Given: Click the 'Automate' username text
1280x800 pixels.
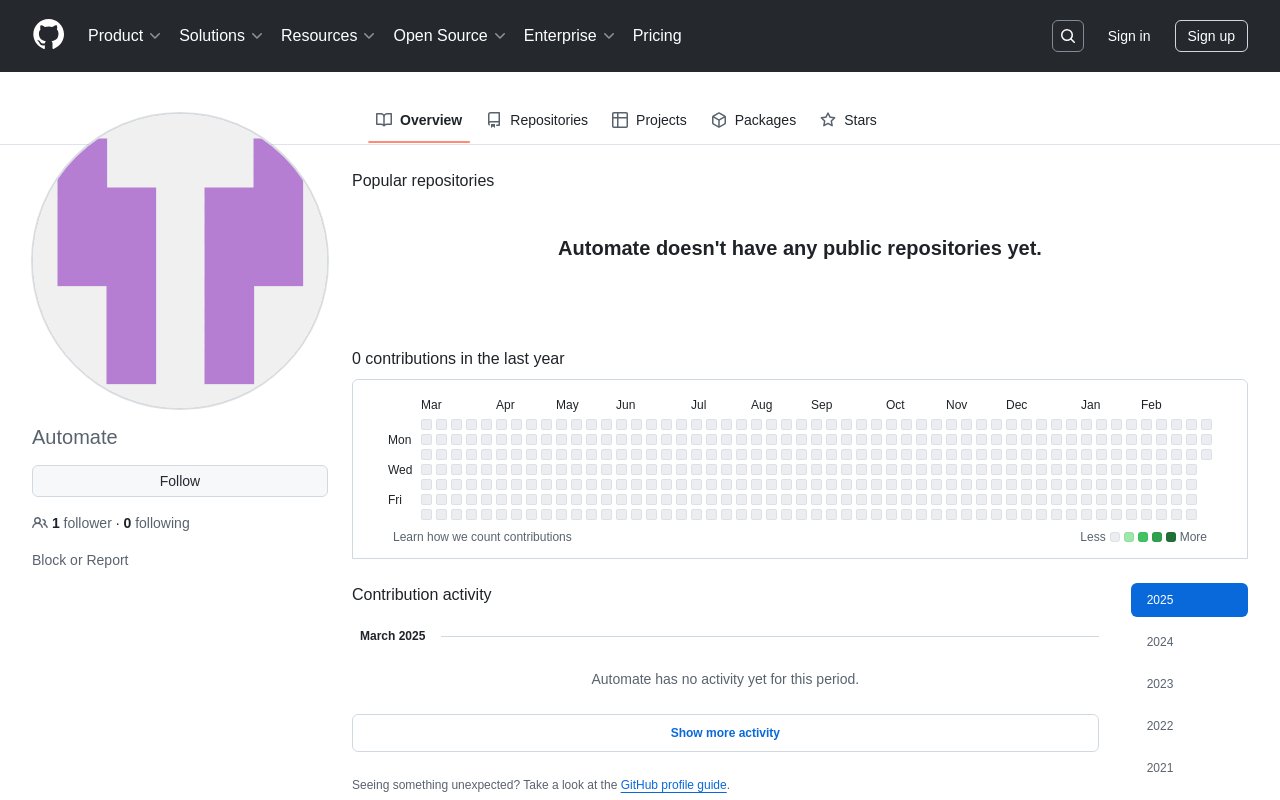Looking at the screenshot, I should (75, 437).
